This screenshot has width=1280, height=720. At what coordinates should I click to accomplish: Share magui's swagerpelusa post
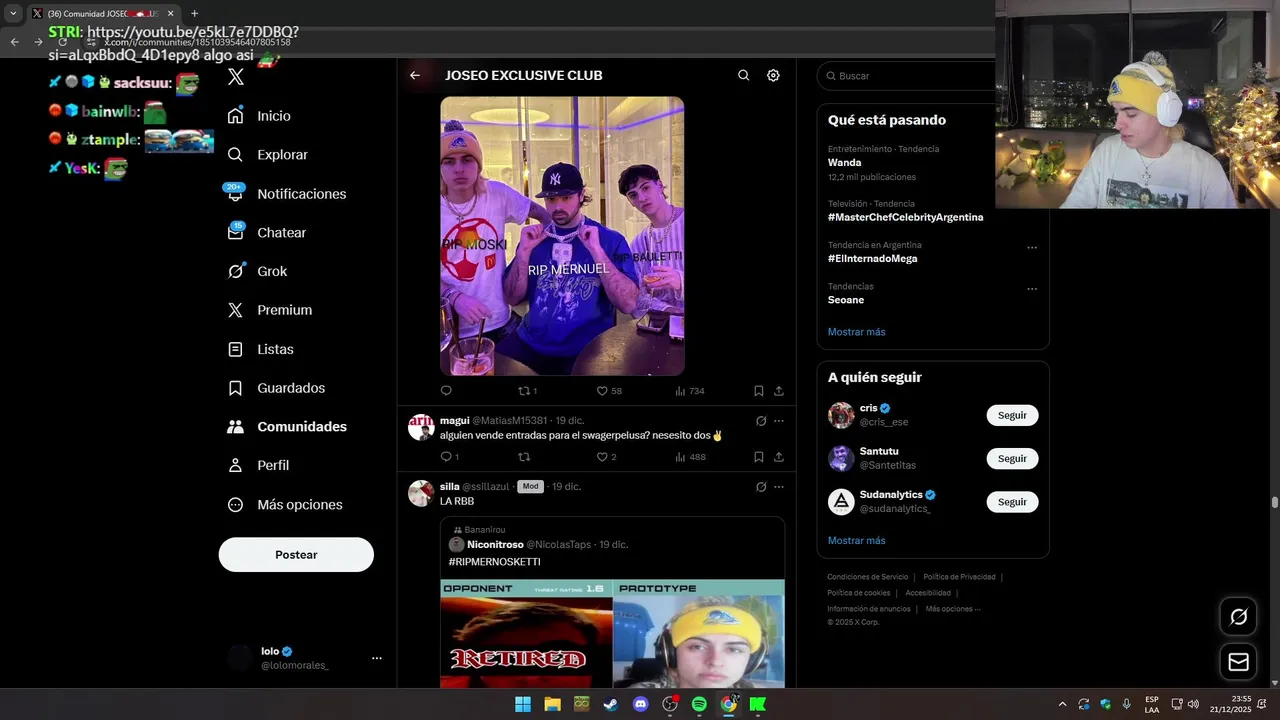click(x=779, y=457)
